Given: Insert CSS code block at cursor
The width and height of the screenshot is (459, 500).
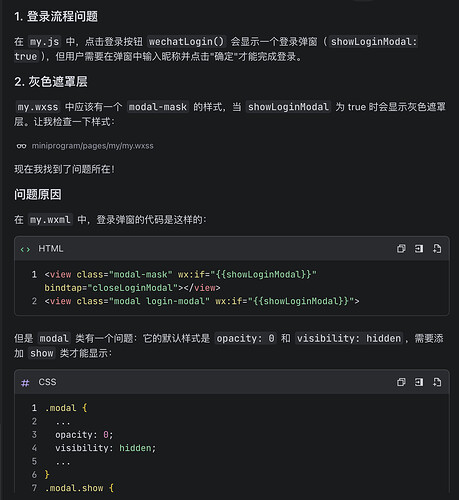Looking at the screenshot, I should pos(419,382).
